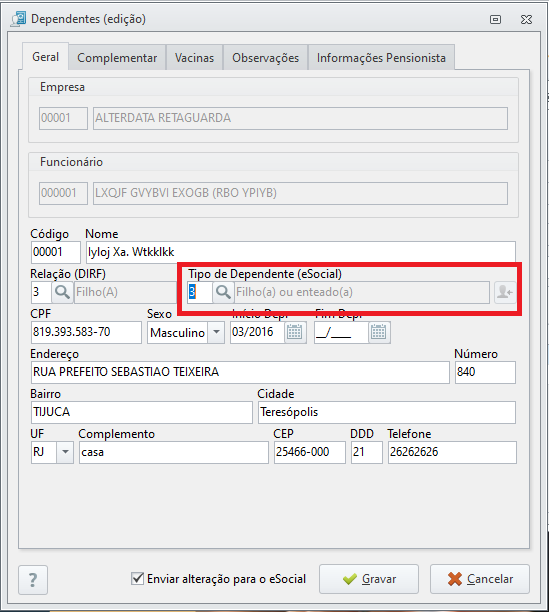Open Fim Dep. calendar picker
Screen dimensions: 549x612
(x=379, y=332)
